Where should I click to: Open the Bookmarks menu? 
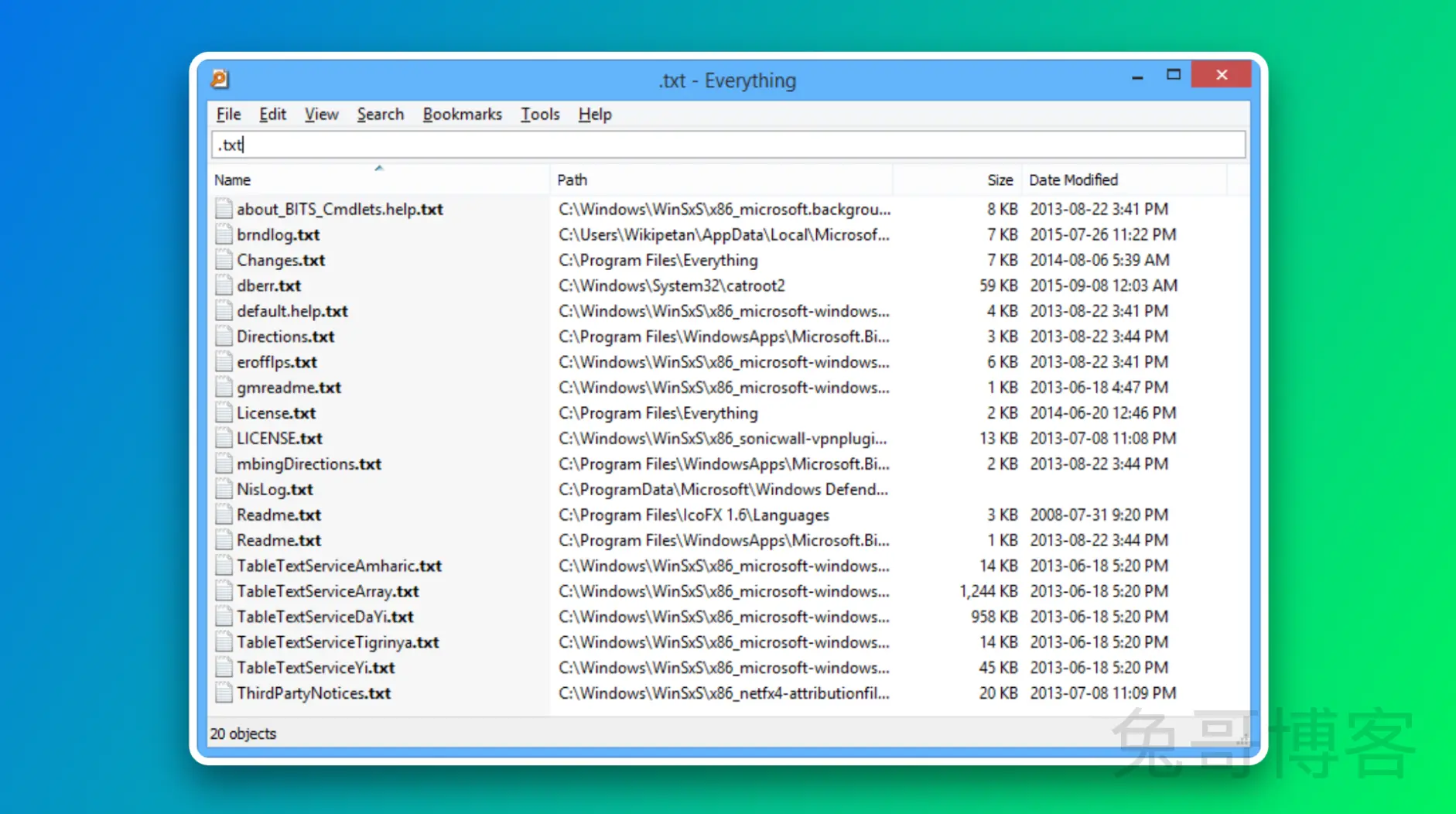point(462,115)
